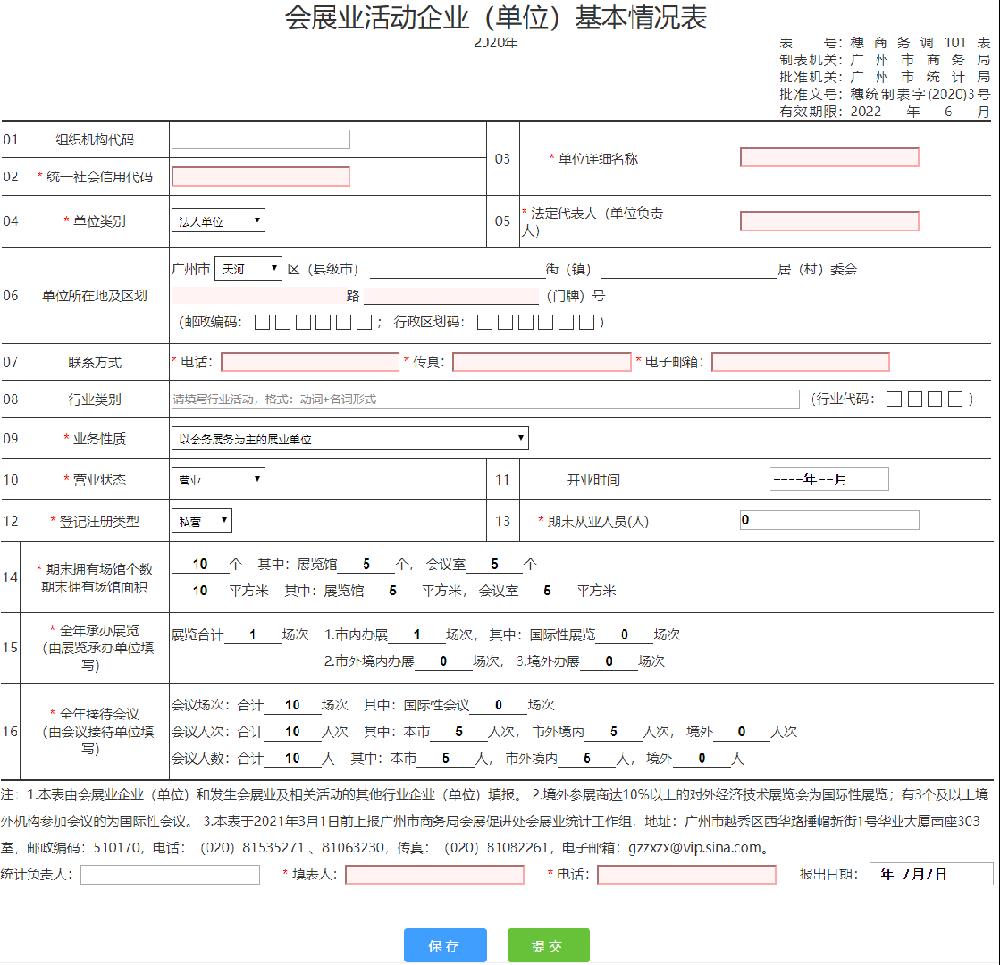Click the 全年承办展览 label
1000x965 pixels.
(x=99, y=631)
